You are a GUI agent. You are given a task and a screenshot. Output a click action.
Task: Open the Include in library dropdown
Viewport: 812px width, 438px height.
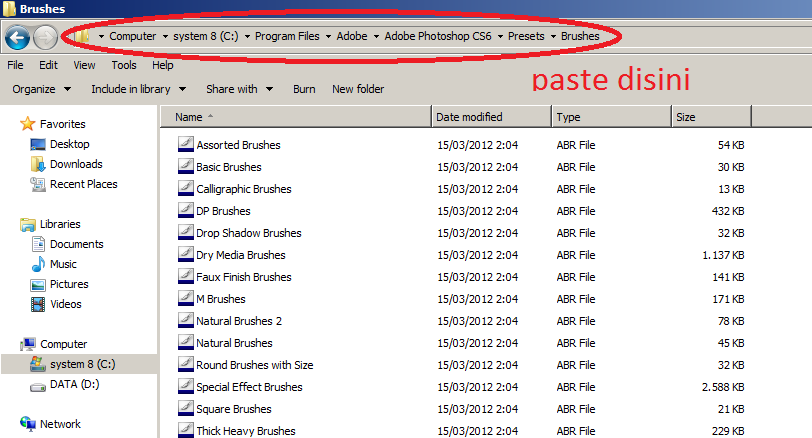pyautogui.click(x=138, y=89)
